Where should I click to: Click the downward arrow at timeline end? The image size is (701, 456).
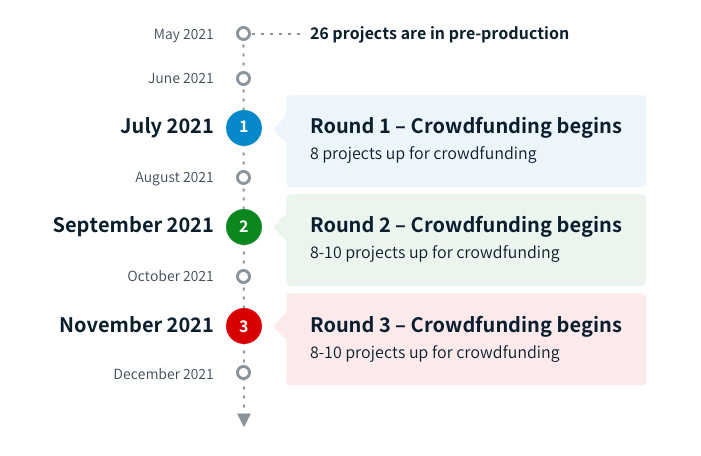pyautogui.click(x=243, y=420)
